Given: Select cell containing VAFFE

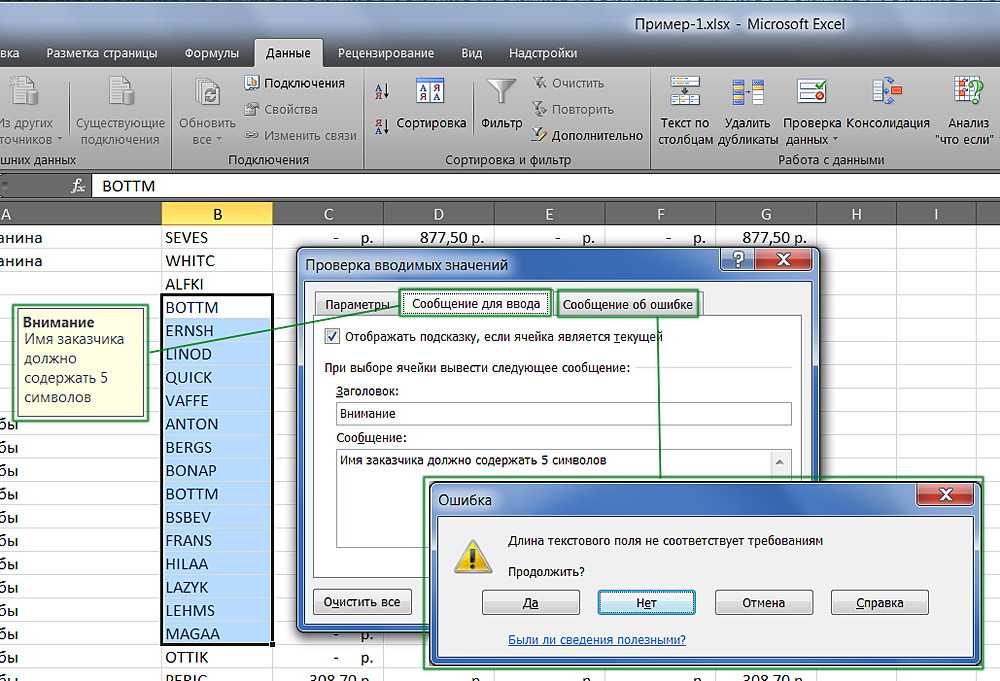Looking at the screenshot, I should [217, 400].
